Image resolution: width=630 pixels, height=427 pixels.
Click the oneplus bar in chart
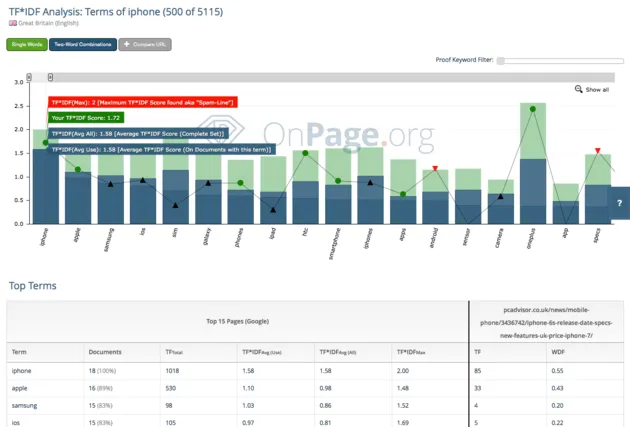[x=533, y=163]
